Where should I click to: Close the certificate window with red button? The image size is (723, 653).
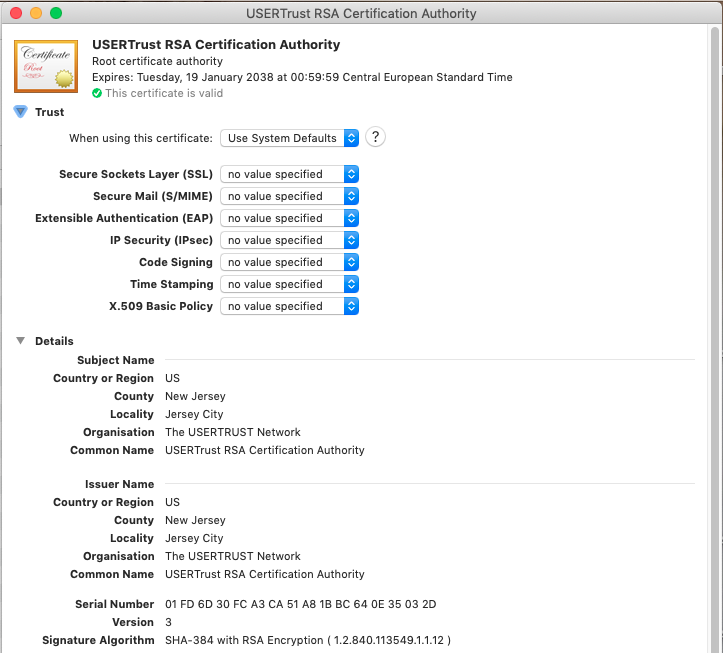pyautogui.click(x=15, y=13)
